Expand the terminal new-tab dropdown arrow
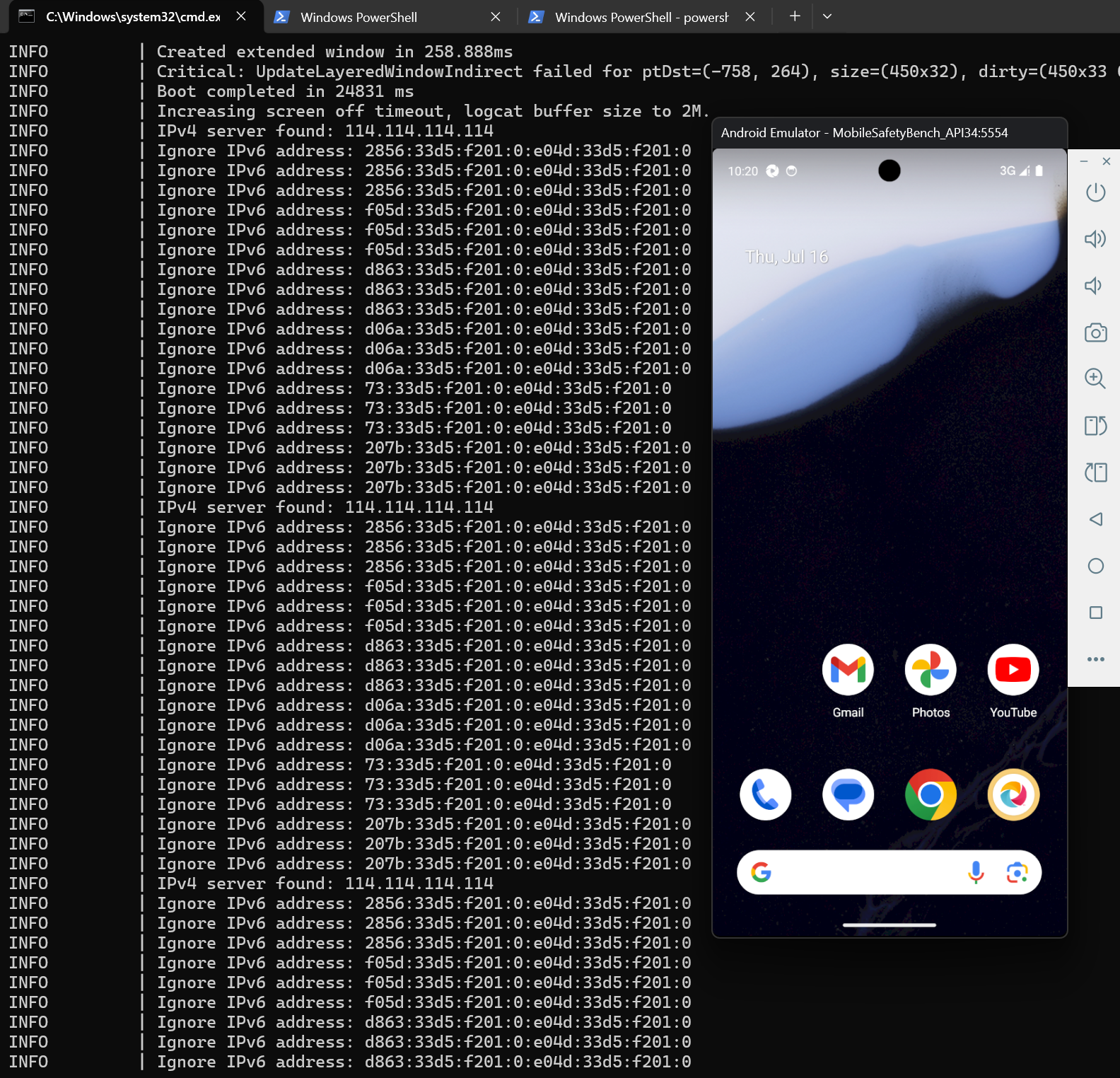Screen dimensions: 1120x1078 [x=827, y=16]
